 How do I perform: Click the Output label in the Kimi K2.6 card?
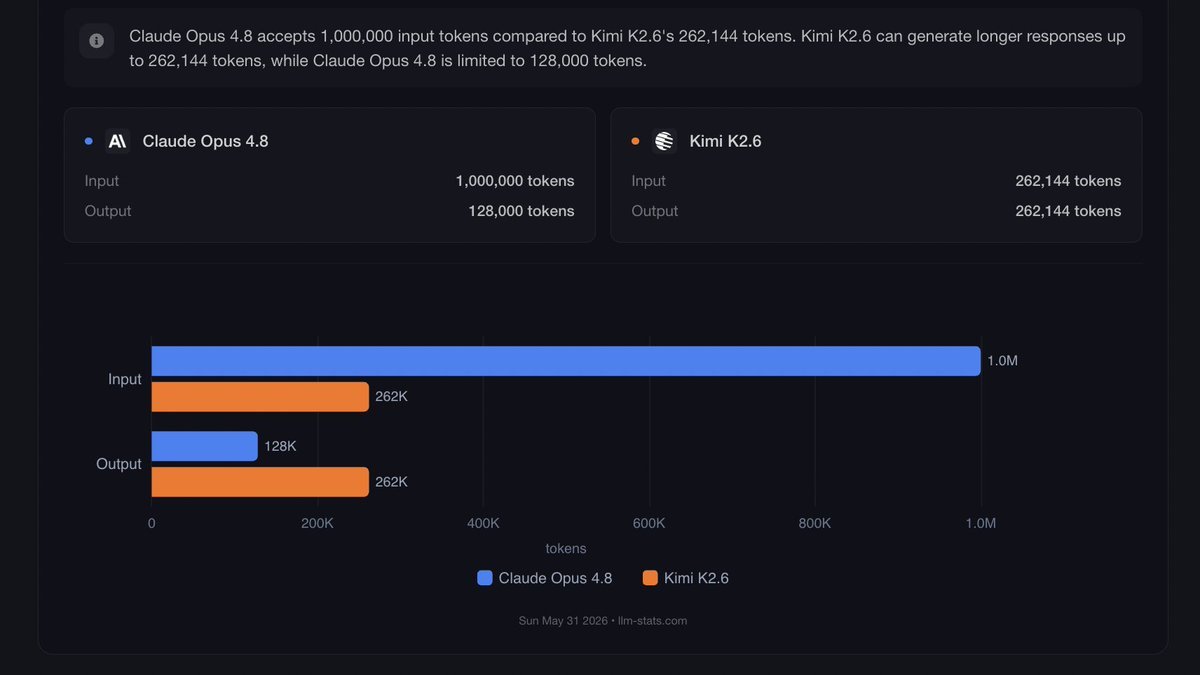654,211
